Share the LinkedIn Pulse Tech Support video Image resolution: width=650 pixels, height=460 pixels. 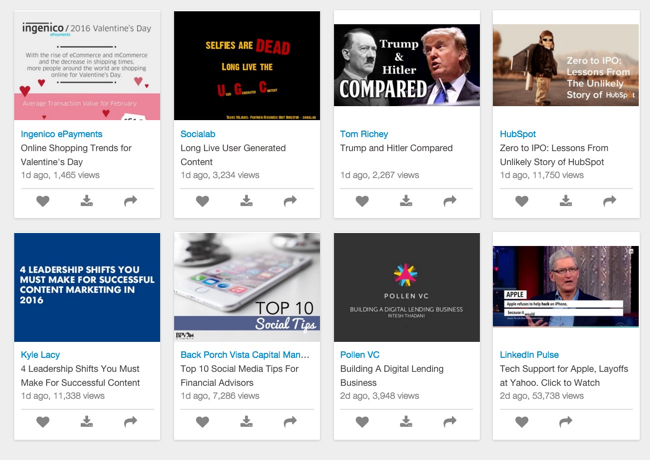point(565,422)
